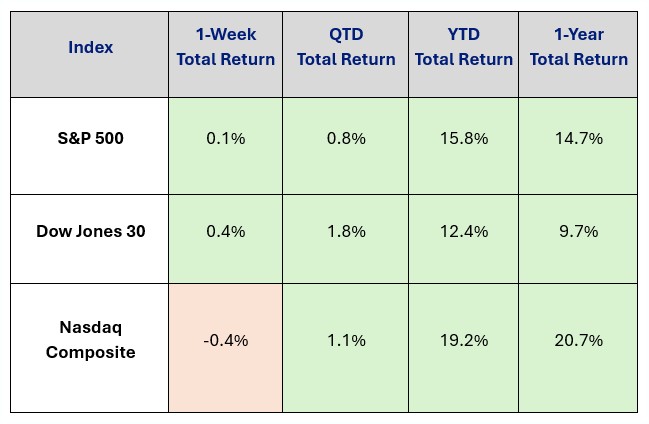Select the Nasdaq QTD 1.1% cell
Screen dimensions: 649x424
[x=345, y=340]
